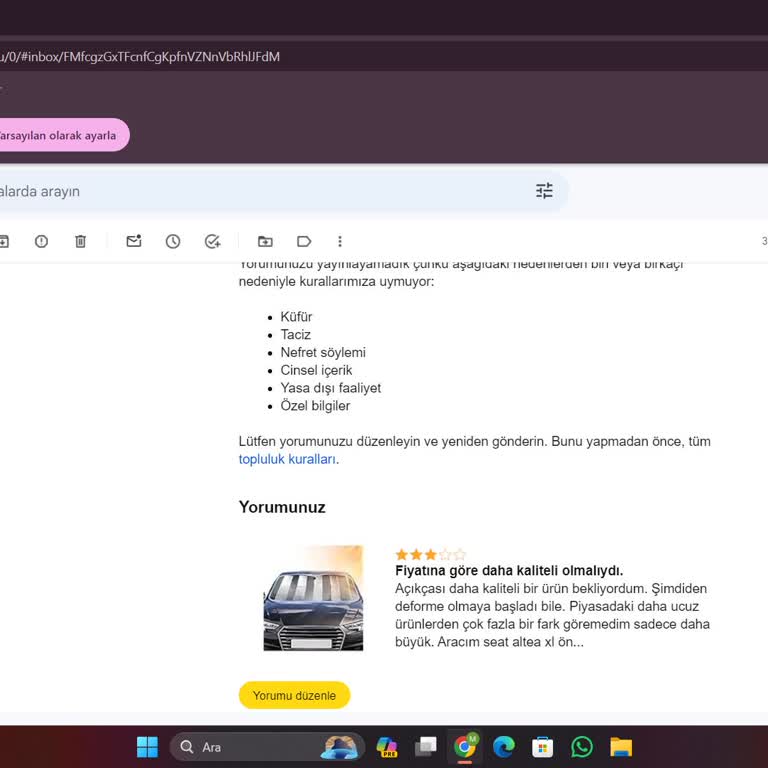Select the Taciz list item

coord(295,335)
